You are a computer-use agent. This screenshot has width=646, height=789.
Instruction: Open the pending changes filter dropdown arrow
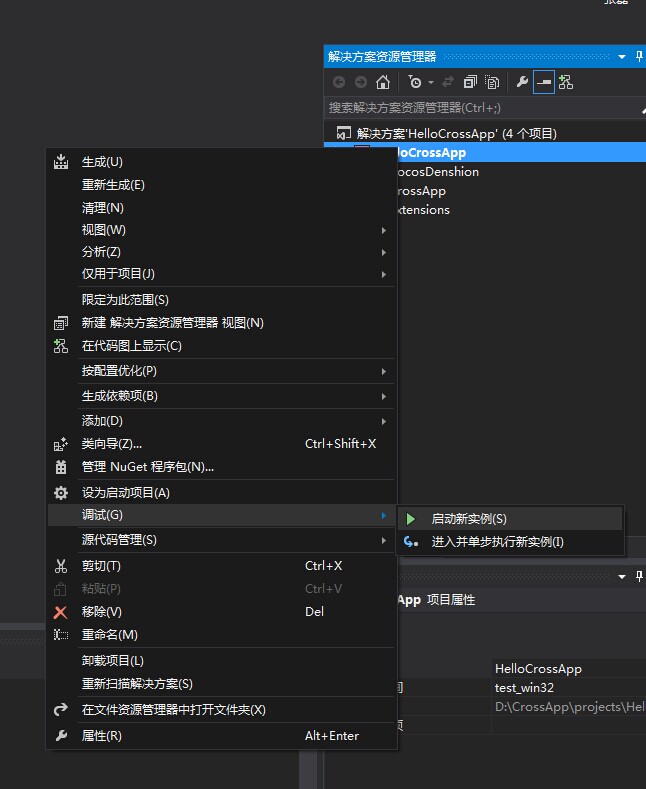(x=431, y=83)
